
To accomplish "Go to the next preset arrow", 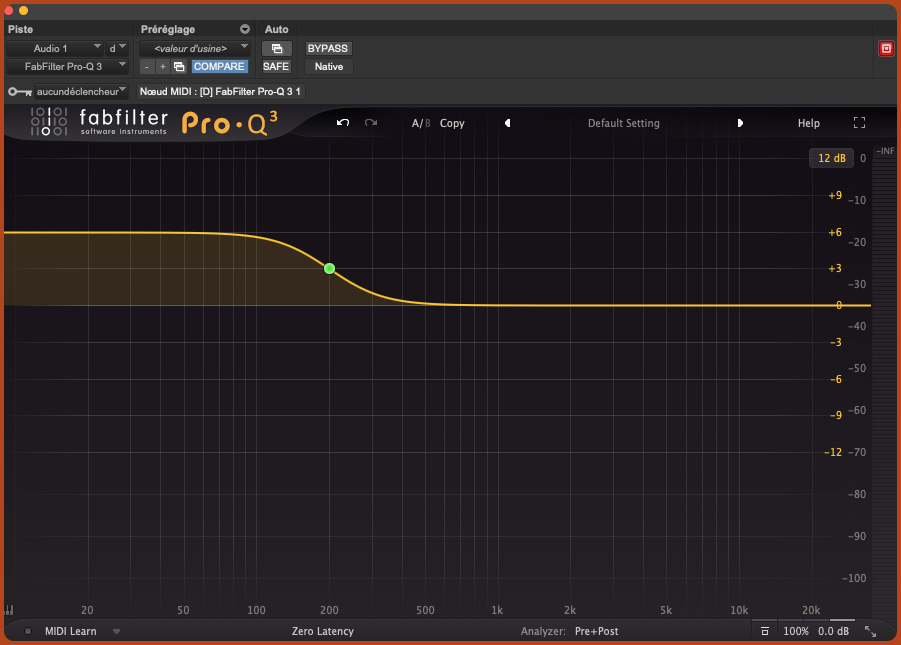I will click(740, 123).
